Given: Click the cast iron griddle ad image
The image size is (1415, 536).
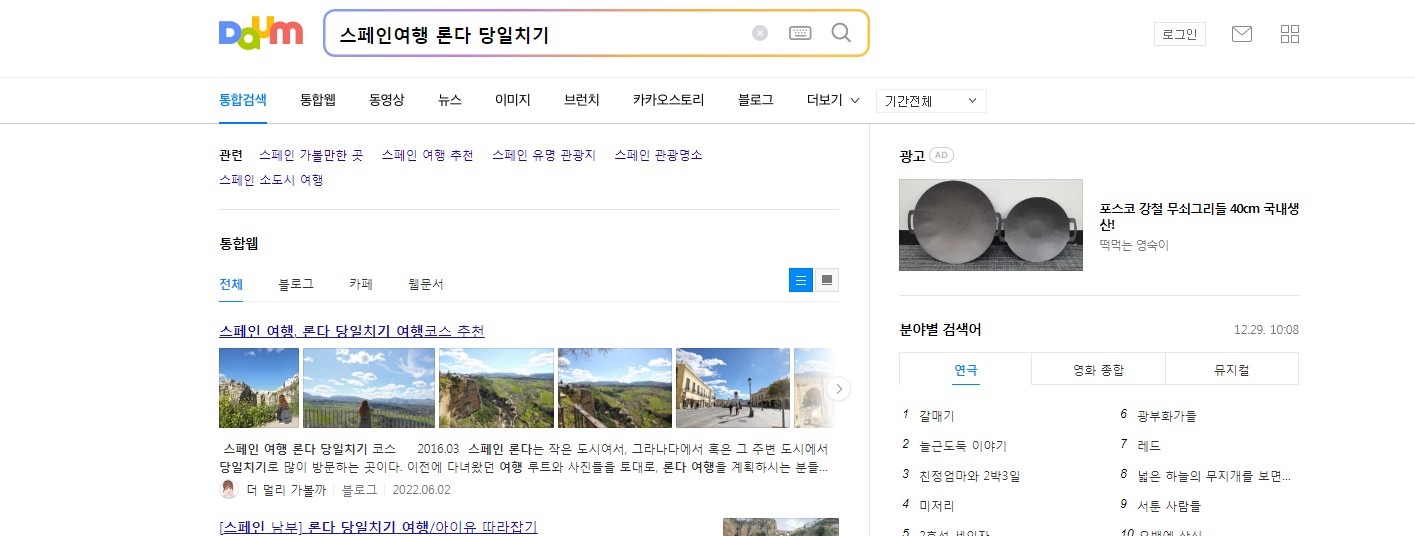Looking at the screenshot, I should tap(990, 225).
